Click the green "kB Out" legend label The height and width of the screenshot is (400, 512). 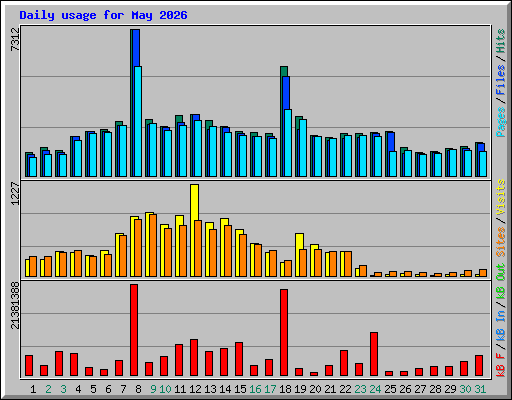pyautogui.click(x=500, y=282)
